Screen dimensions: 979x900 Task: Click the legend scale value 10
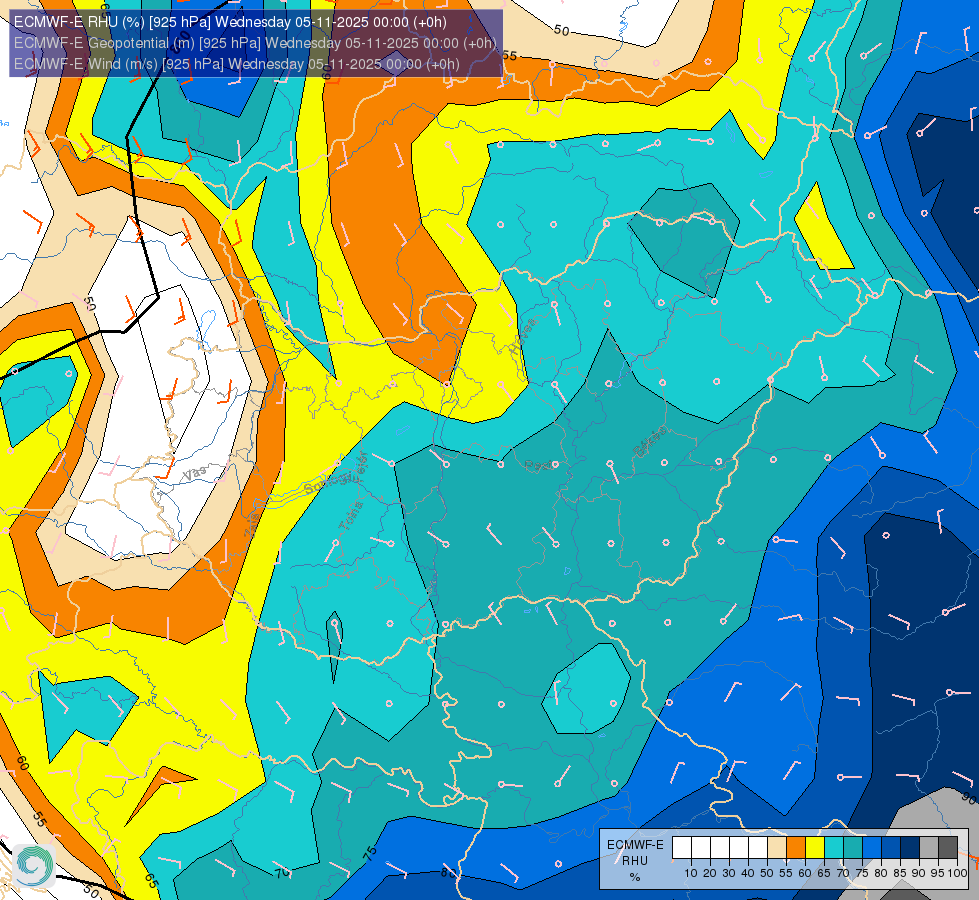click(x=691, y=873)
